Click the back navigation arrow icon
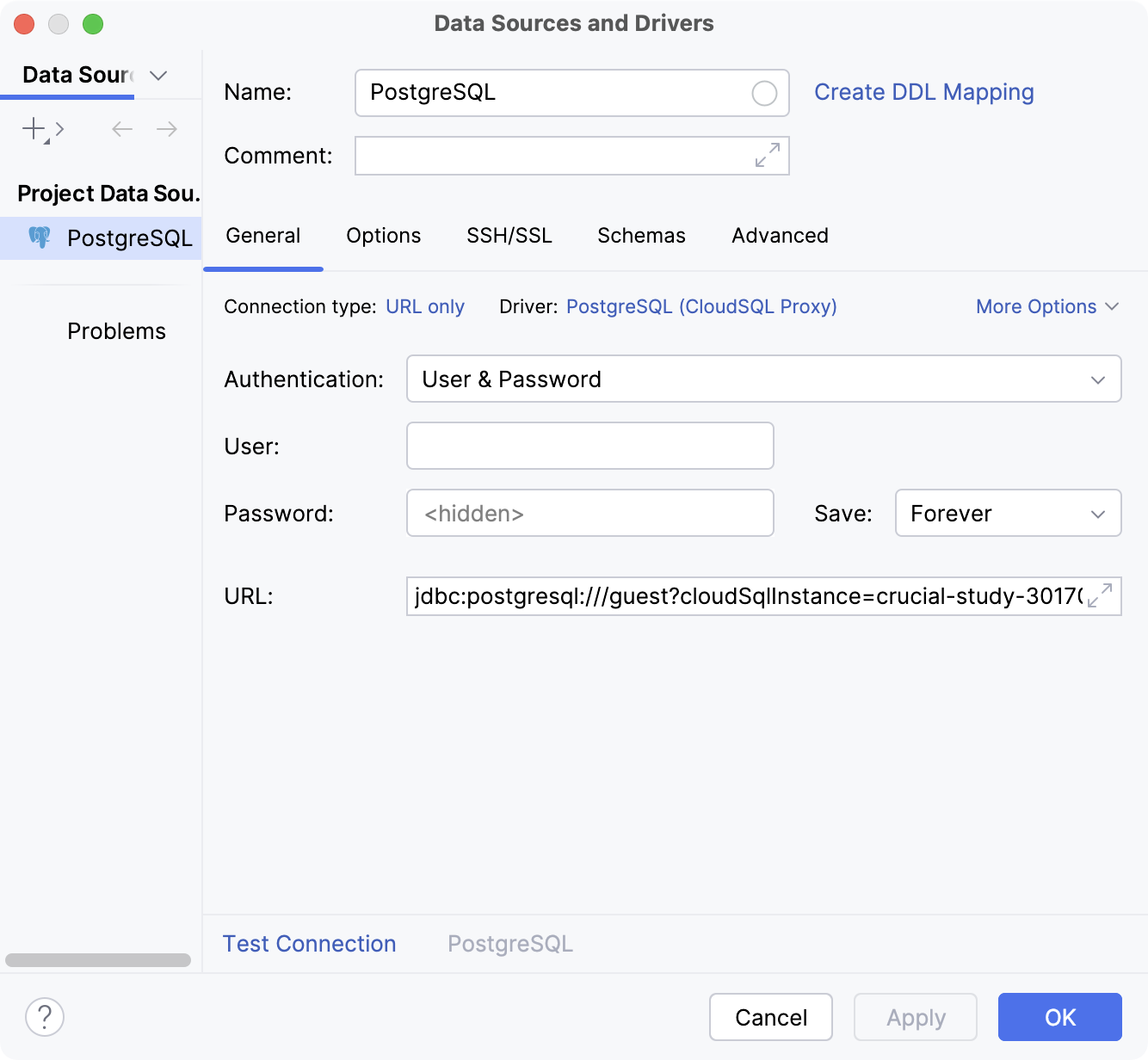 121,128
